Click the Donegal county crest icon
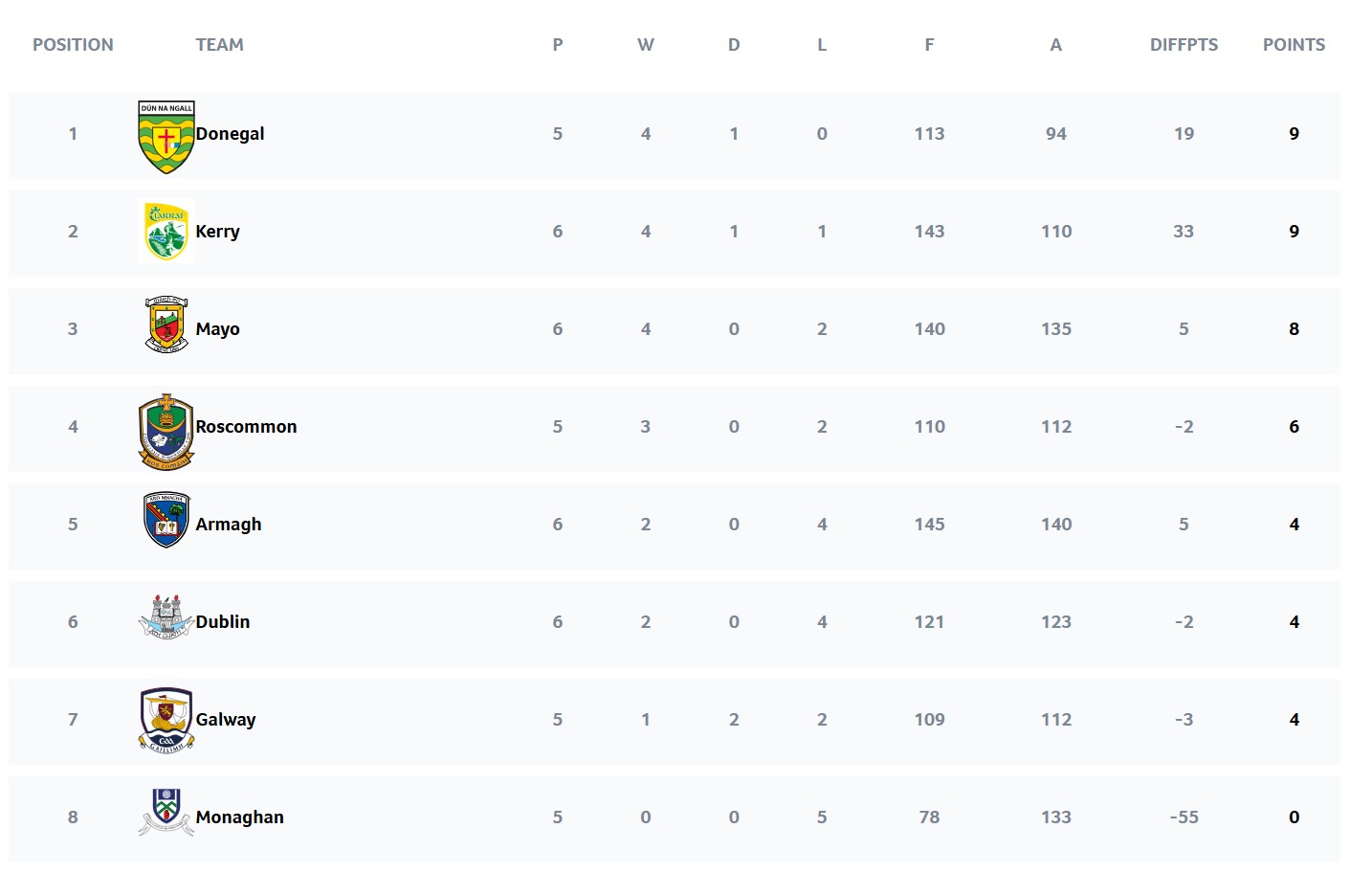The image size is (1372, 873). (166, 137)
